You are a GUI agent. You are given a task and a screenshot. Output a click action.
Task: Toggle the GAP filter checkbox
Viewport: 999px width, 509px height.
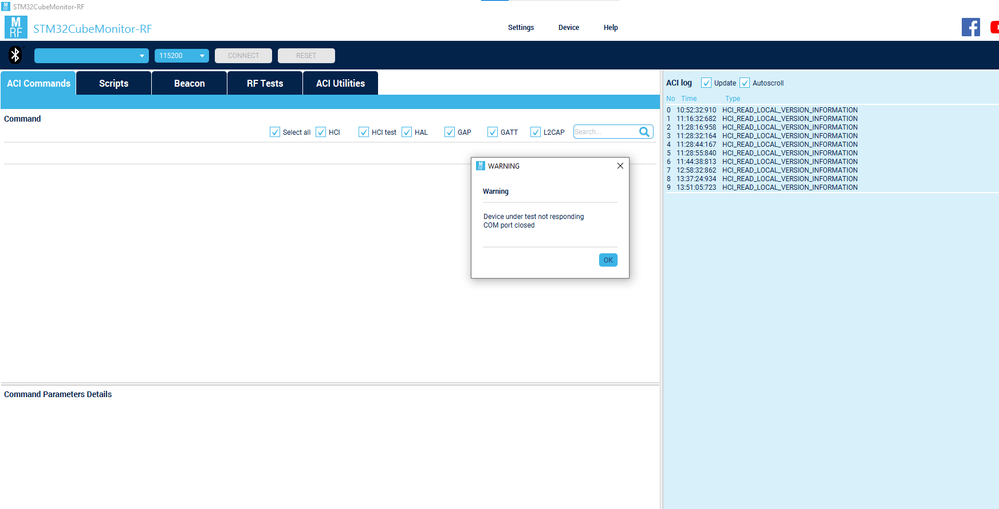(x=450, y=132)
